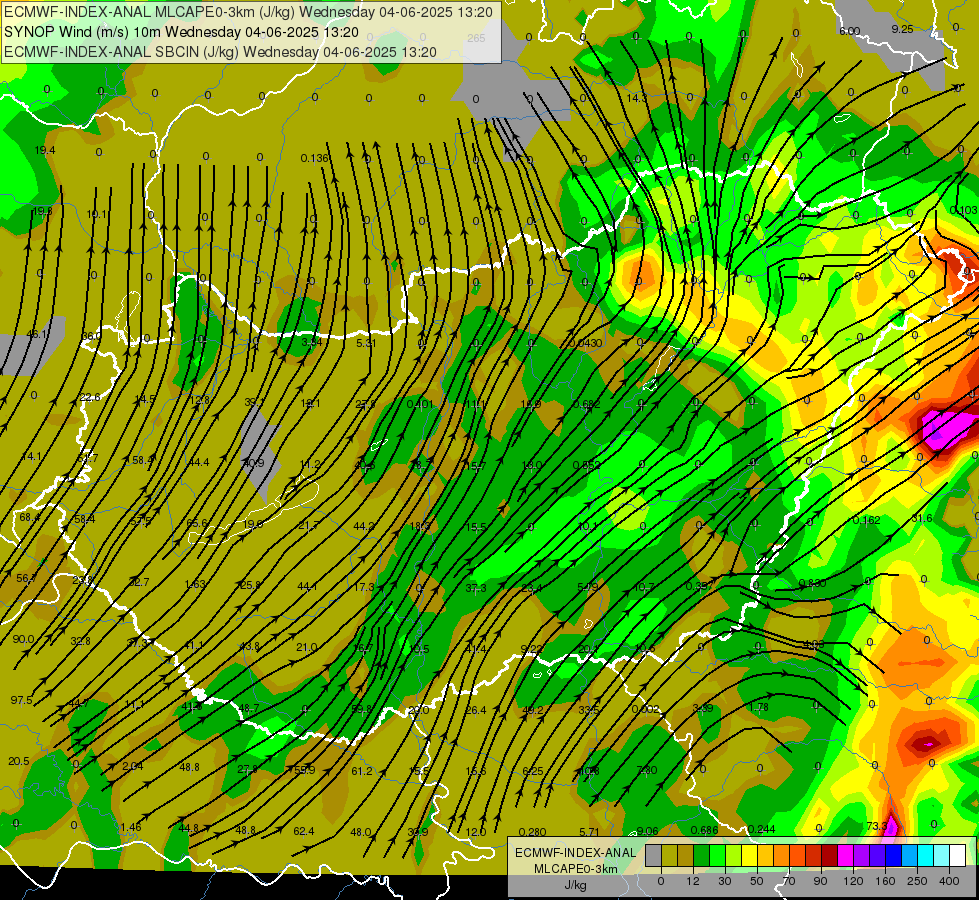Viewport: 979px width, 900px height.
Task: Select the map value 0.136
Action: [x=315, y=158]
